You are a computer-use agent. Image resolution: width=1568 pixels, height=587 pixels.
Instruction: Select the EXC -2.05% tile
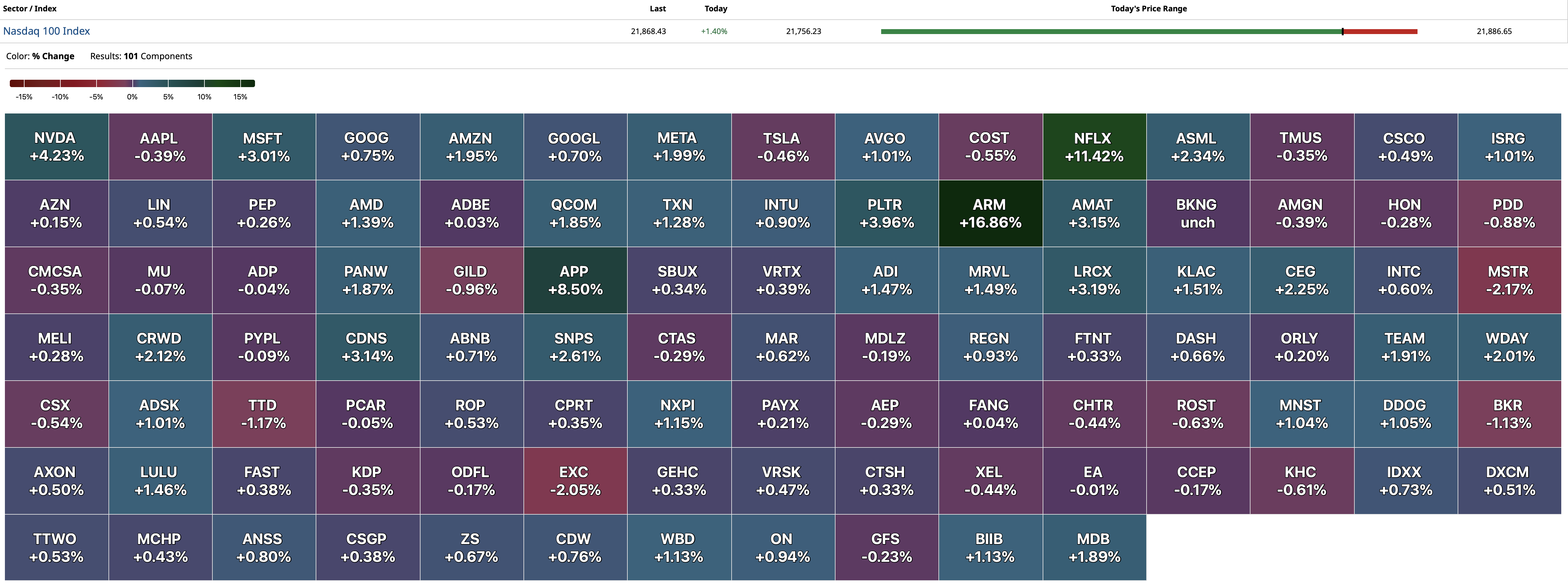[x=575, y=481]
